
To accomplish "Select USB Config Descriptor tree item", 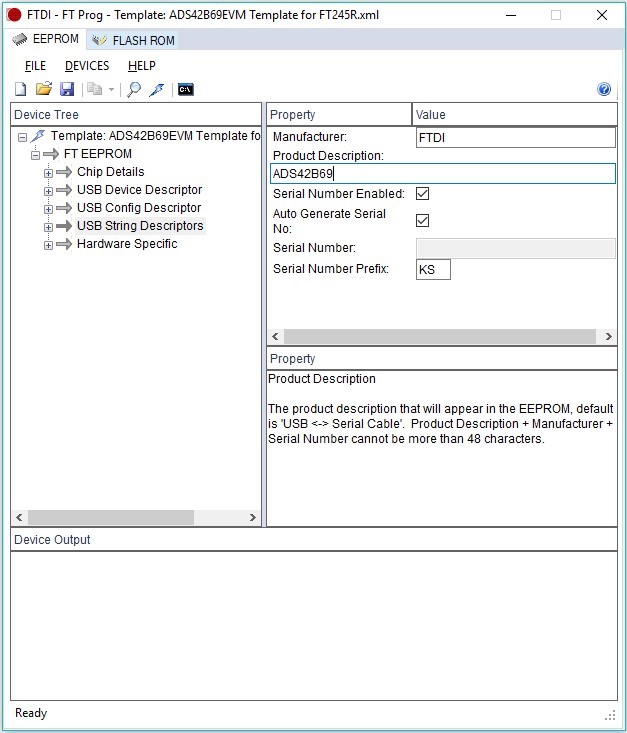I will click(139, 208).
